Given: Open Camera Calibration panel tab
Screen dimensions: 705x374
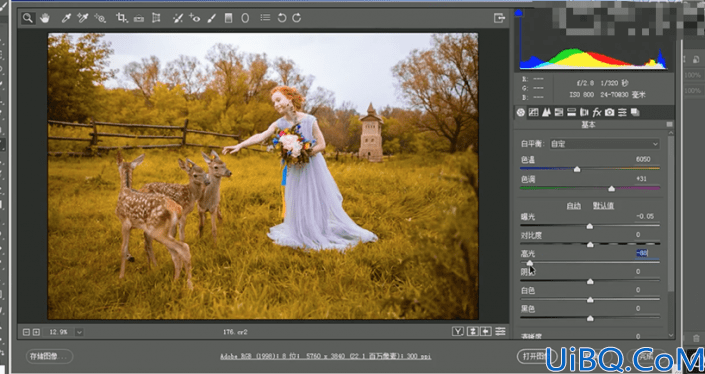Looking at the screenshot, I should [610, 112].
